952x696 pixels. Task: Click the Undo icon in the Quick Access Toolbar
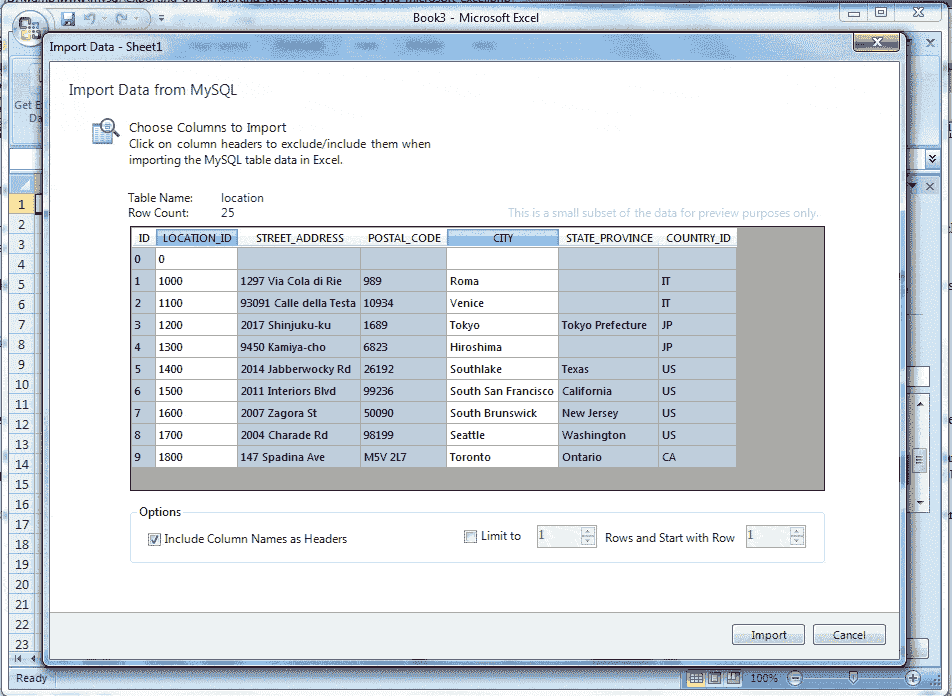[90, 18]
